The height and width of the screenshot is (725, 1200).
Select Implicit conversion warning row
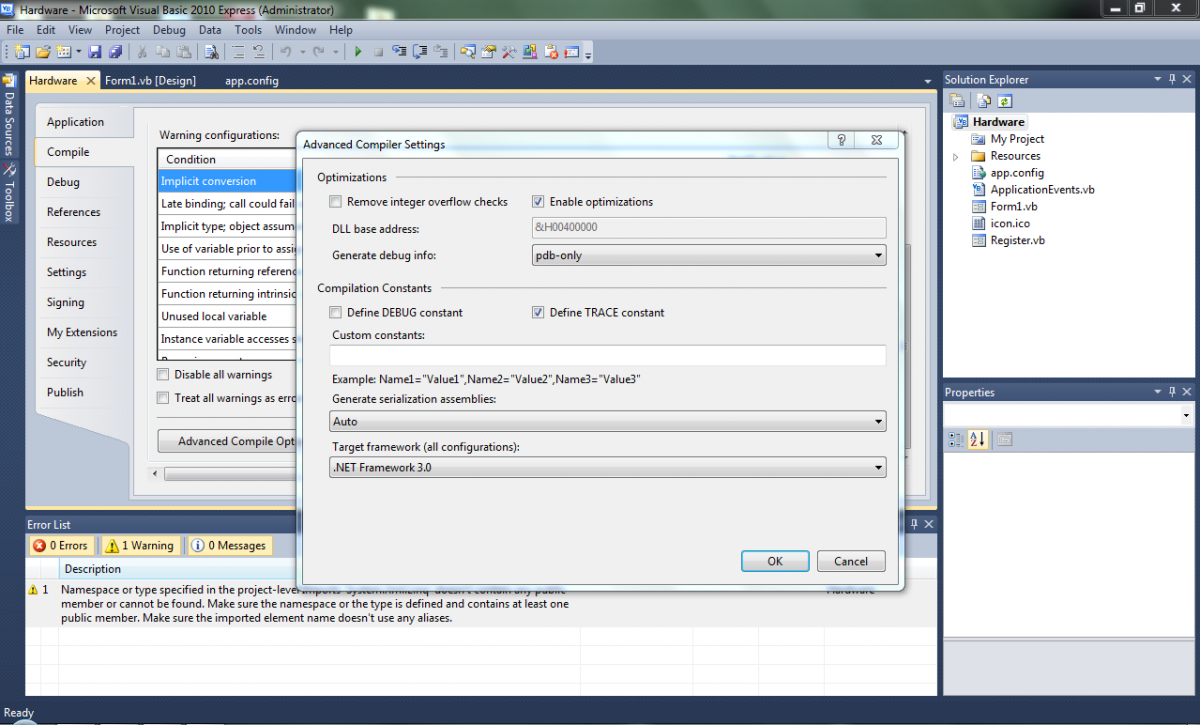pos(229,182)
